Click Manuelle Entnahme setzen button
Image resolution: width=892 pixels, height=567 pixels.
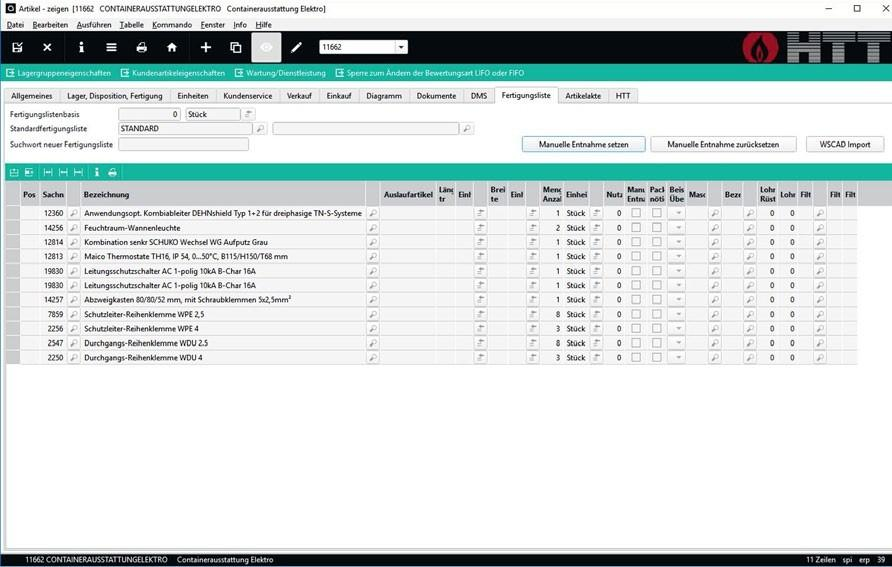click(x=584, y=144)
